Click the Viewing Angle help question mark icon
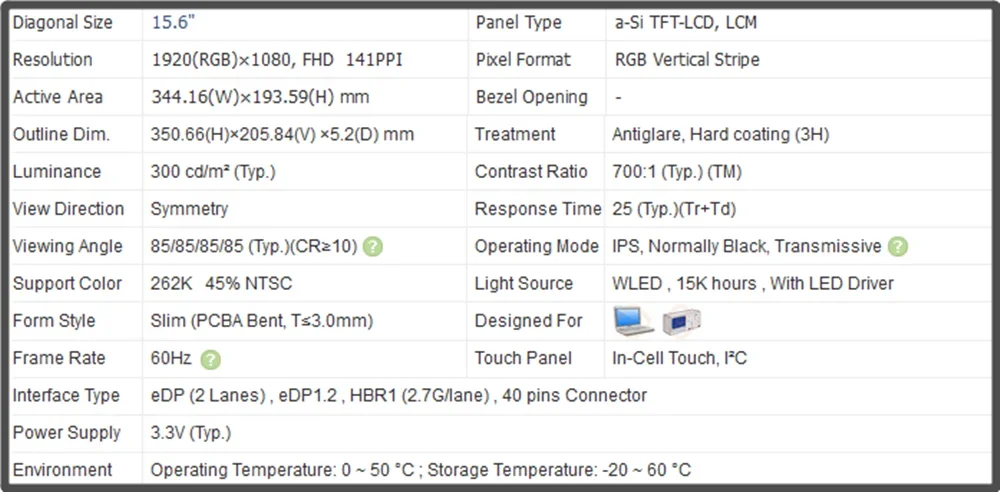1000x492 pixels. pos(372,247)
